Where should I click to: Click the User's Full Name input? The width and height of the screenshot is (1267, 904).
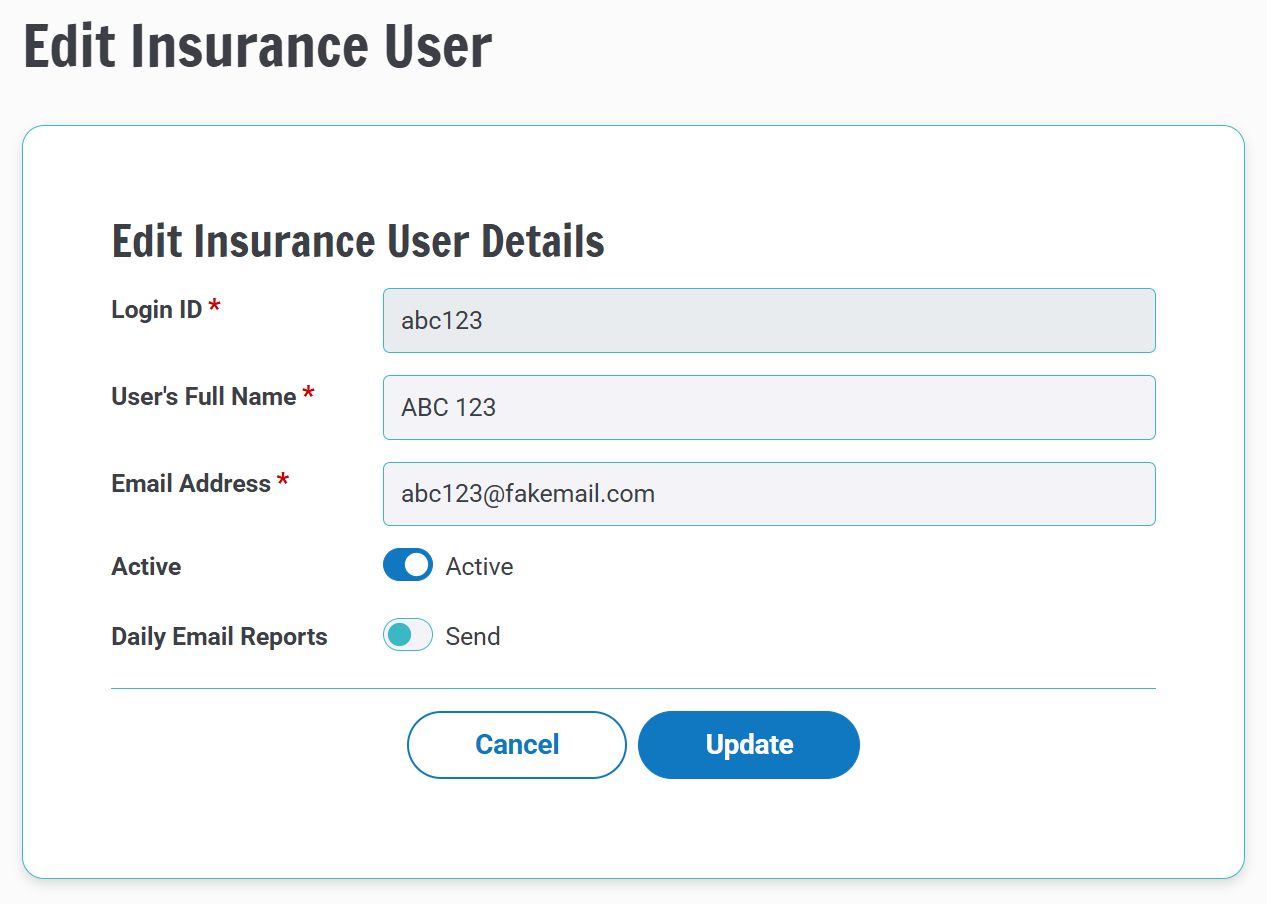tap(768, 407)
